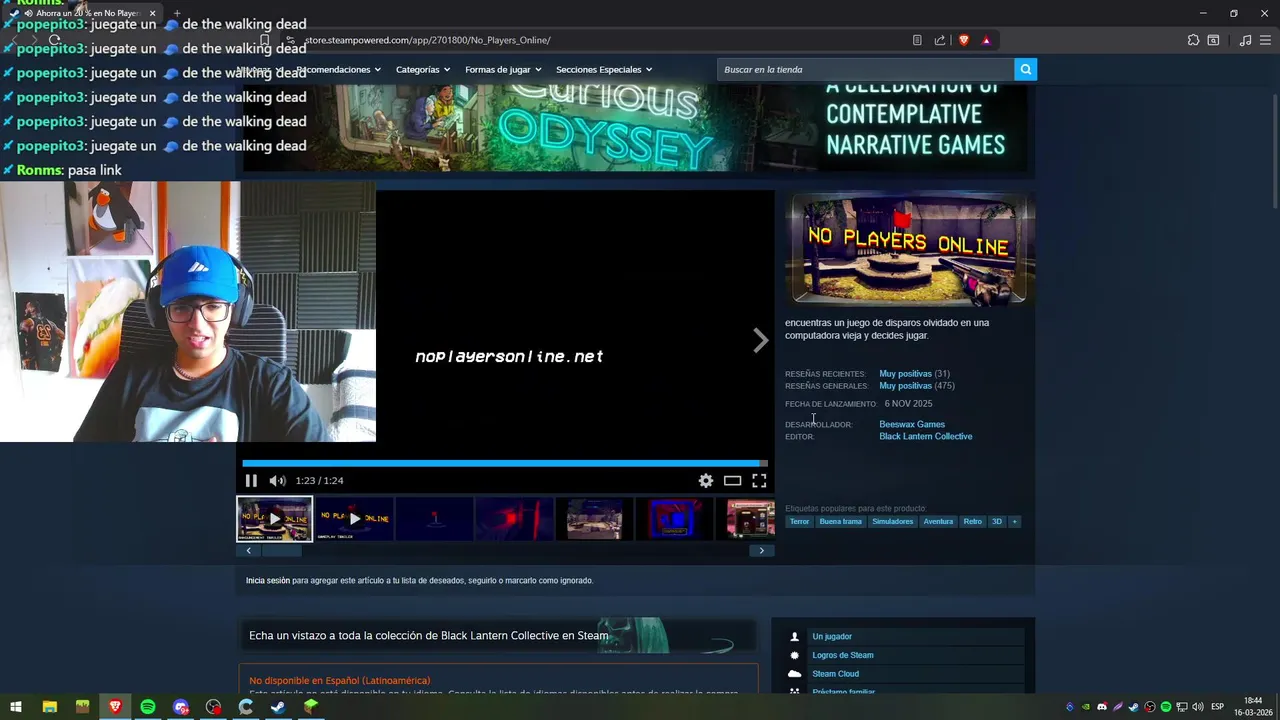Open Windows Start menu

coord(16,707)
